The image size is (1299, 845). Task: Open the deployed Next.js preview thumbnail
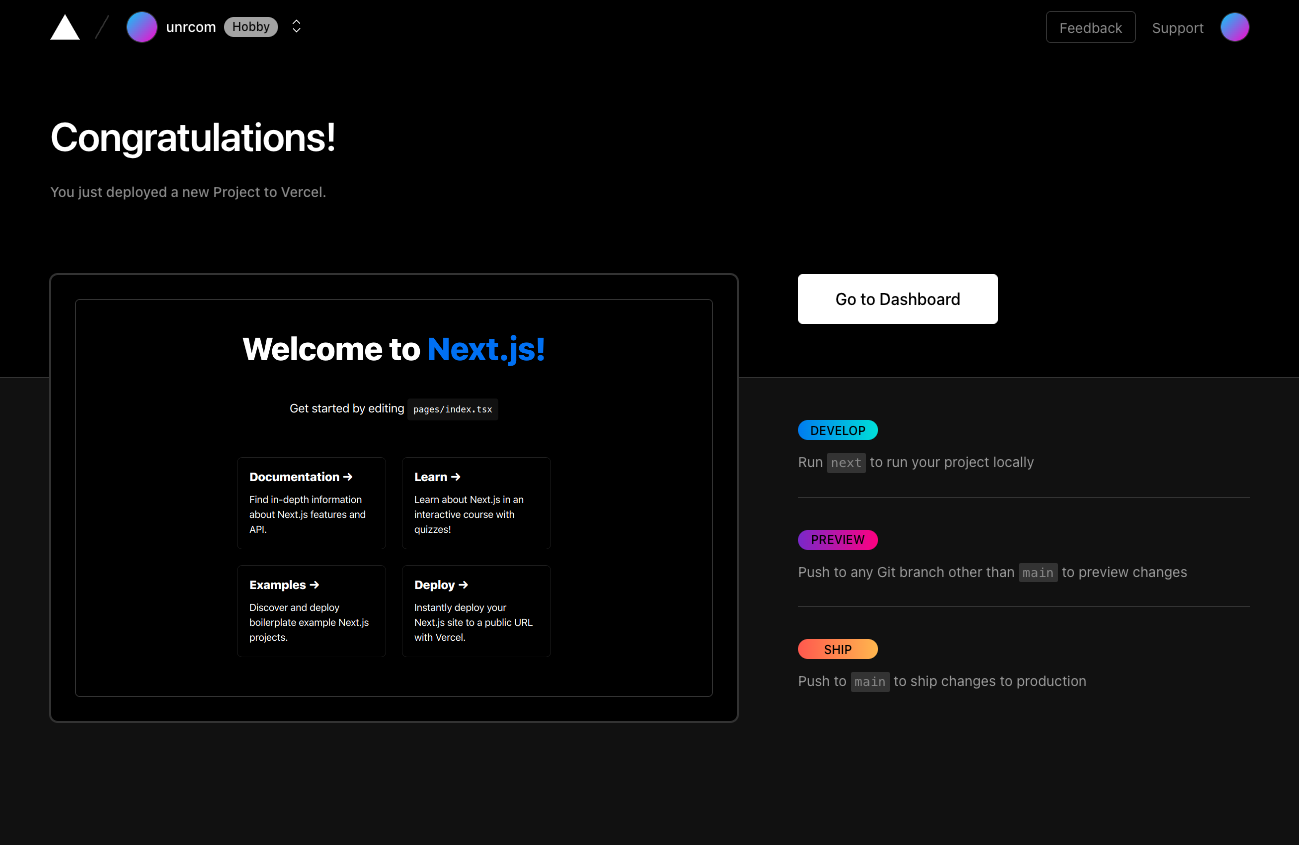click(x=394, y=498)
